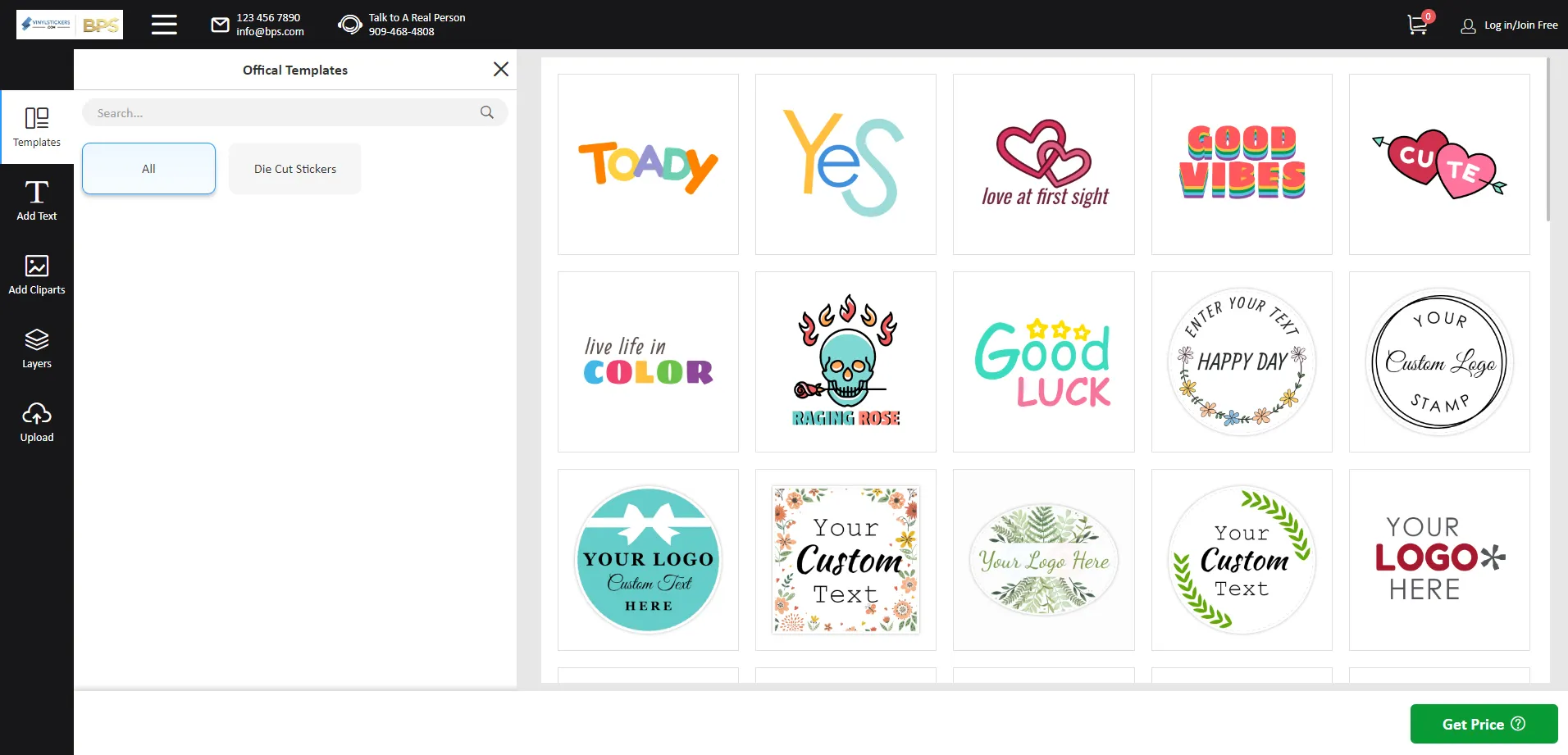
Task: Open the Templates panel icon
Action: click(x=37, y=125)
